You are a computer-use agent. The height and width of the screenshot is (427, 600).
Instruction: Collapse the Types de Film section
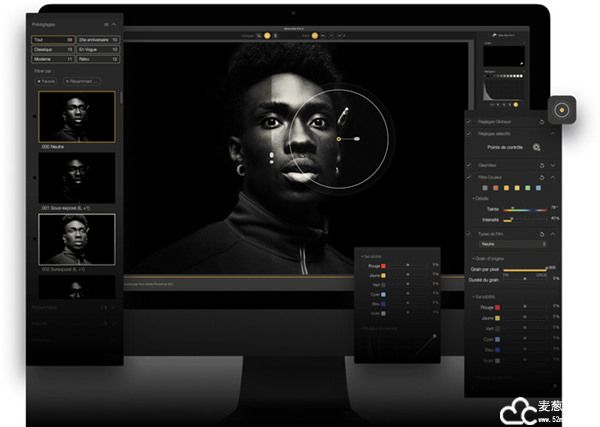point(554,233)
